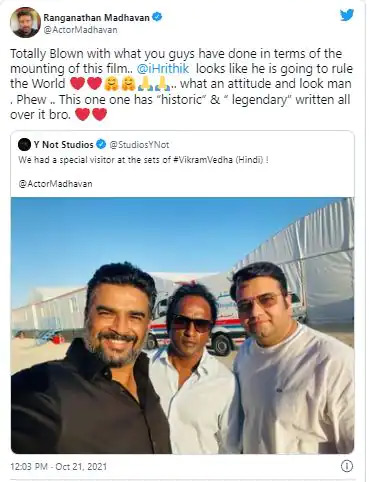Click the quoted tweet text about special visitor
This screenshot has height=482, width=369.
tap(143, 160)
